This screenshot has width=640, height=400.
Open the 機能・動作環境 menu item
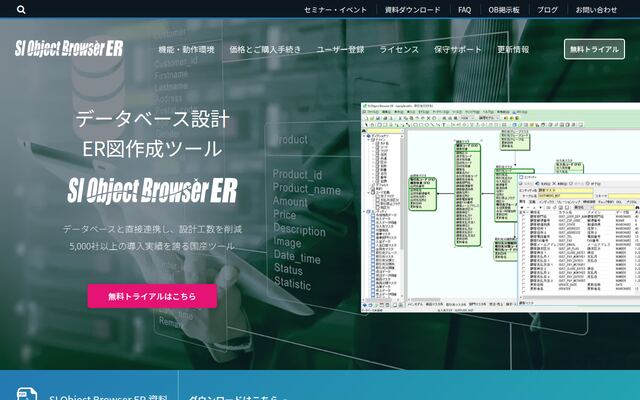coord(186,49)
